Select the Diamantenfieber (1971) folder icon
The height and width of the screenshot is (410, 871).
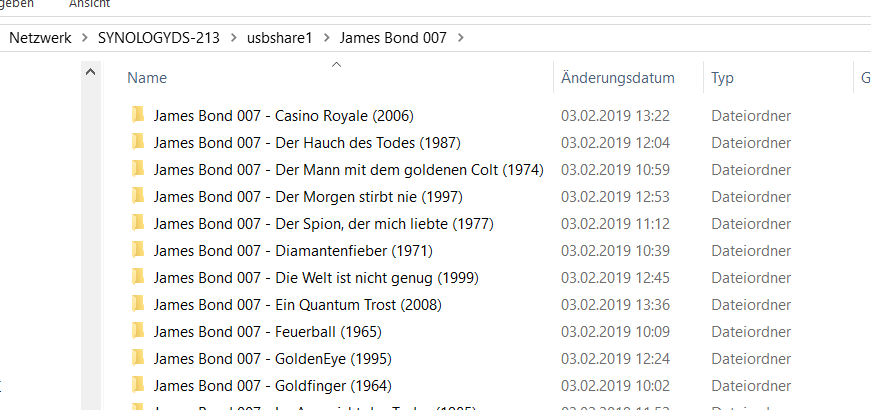pos(138,250)
